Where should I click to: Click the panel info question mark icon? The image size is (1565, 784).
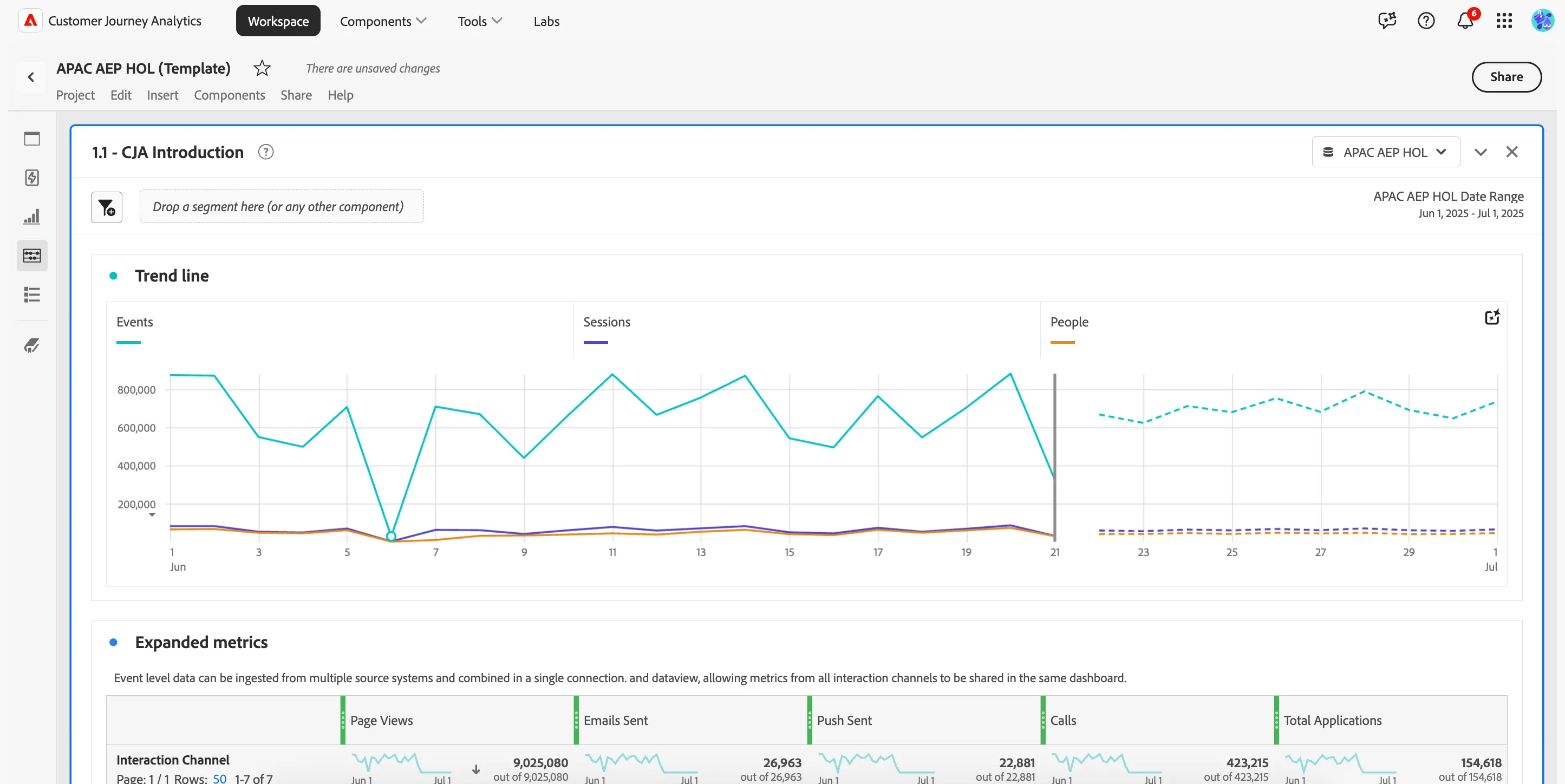[265, 152]
